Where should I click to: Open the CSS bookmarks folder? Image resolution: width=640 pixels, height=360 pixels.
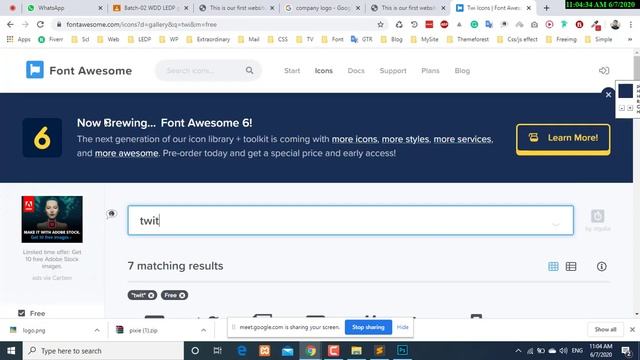pyautogui.click(x=278, y=39)
